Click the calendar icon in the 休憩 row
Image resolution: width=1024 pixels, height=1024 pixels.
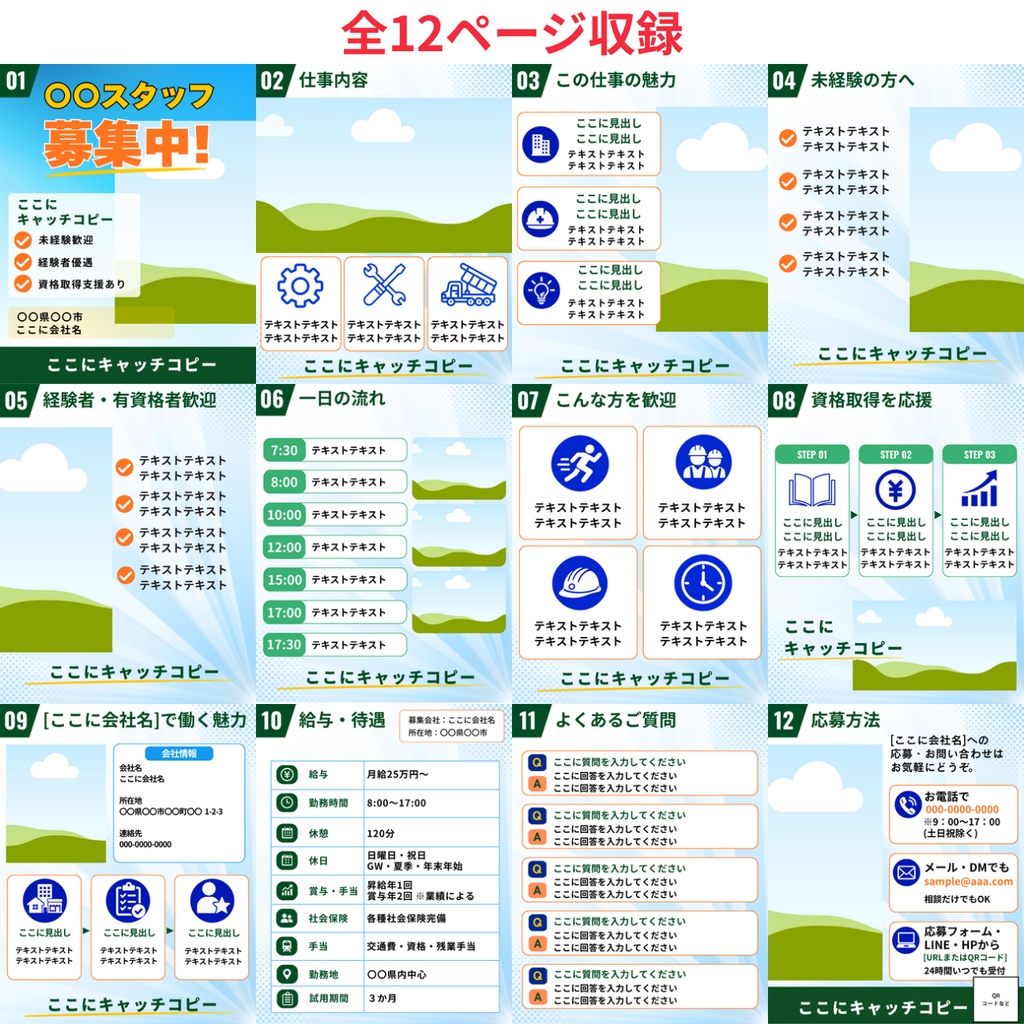pyautogui.click(x=287, y=833)
